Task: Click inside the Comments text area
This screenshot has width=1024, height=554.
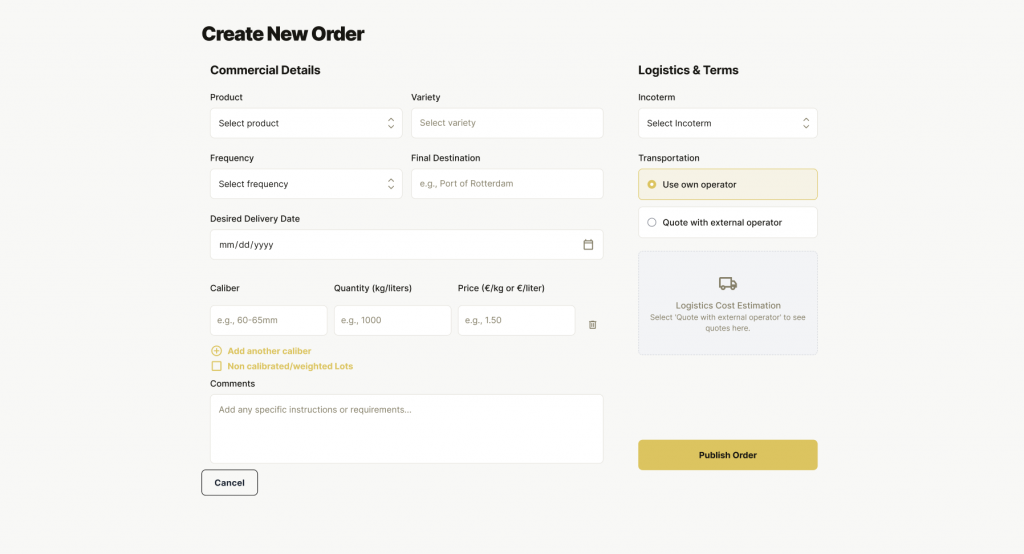Action: 406,429
